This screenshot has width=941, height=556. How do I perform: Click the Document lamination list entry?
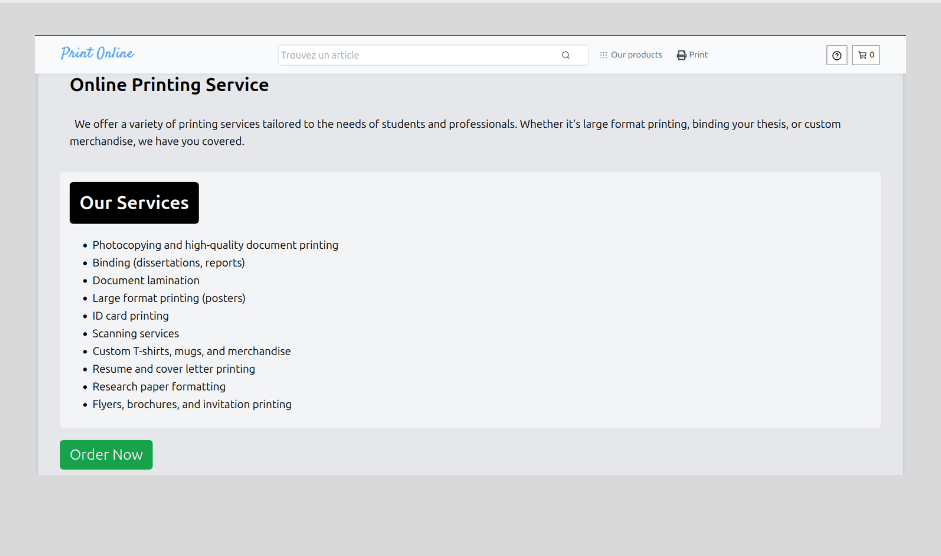(146, 281)
